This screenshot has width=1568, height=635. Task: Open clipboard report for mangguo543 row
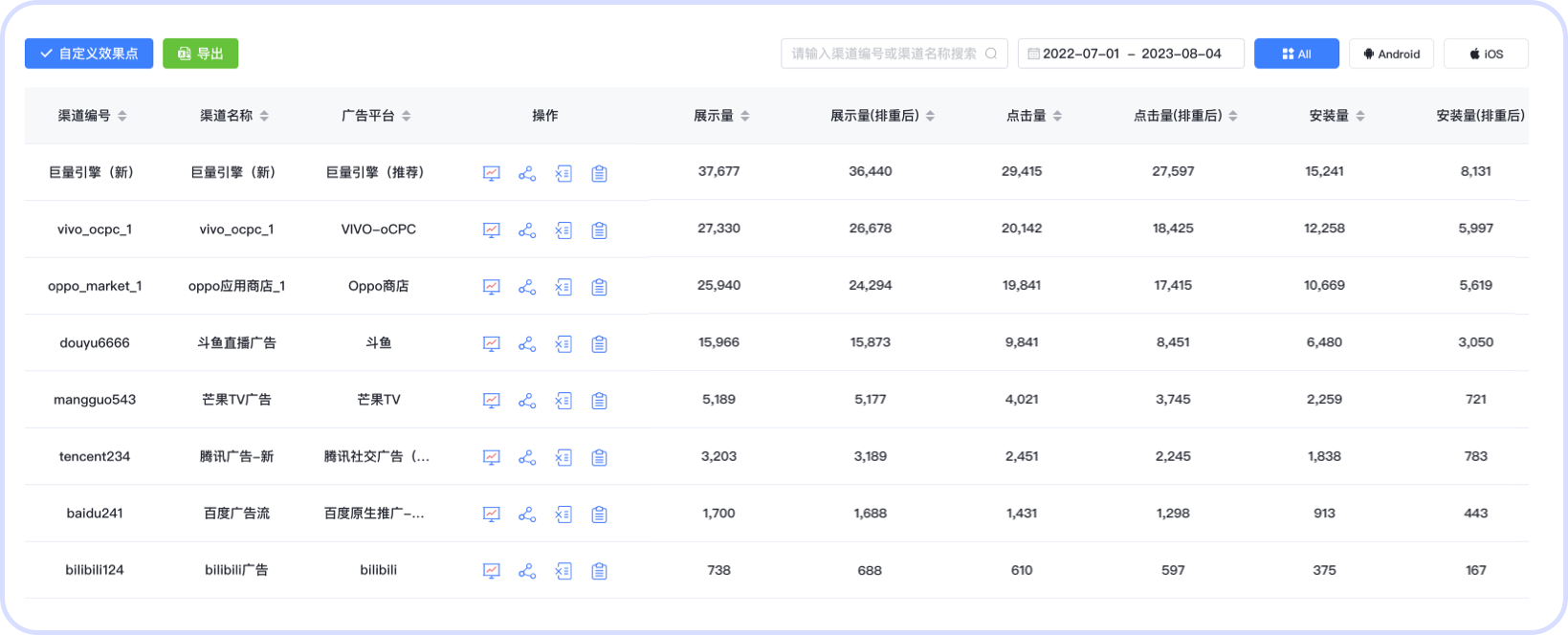[599, 401]
